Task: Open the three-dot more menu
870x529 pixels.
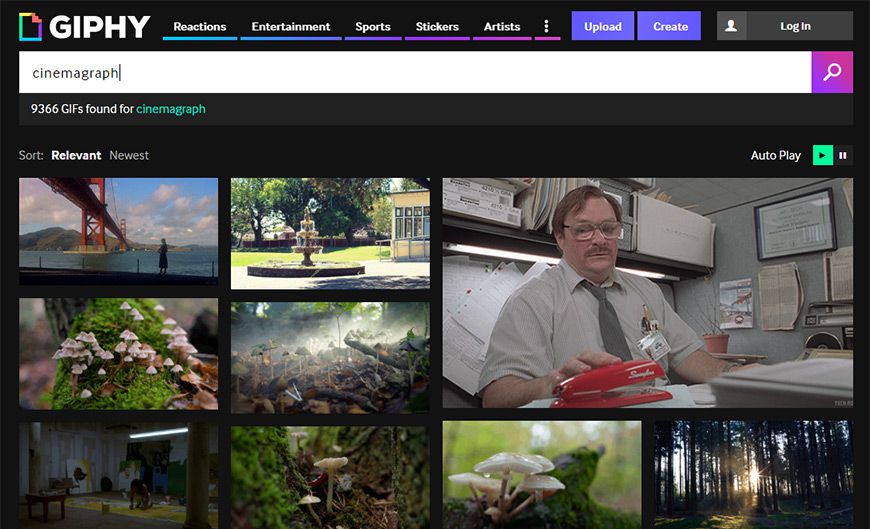Action: (x=547, y=26)
